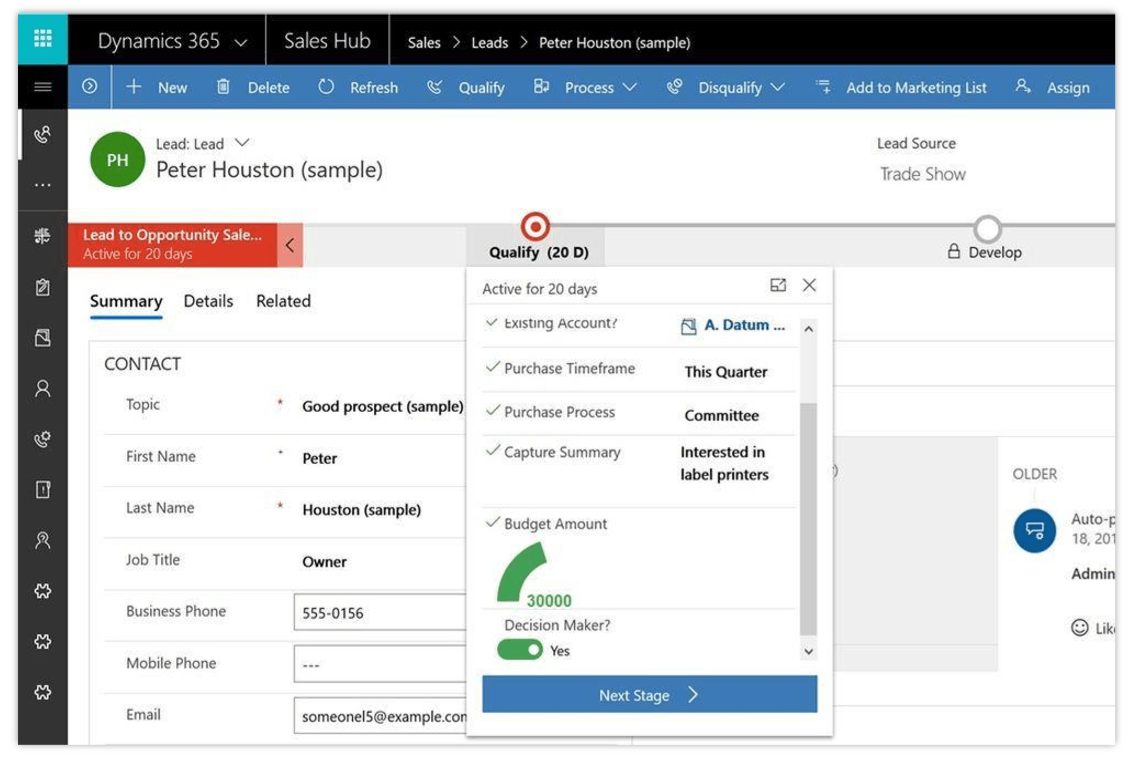Image resolution: width=1141 pixels, height=760 pixels.
Task: Click the Process flow icon
Action: point(541,87)
